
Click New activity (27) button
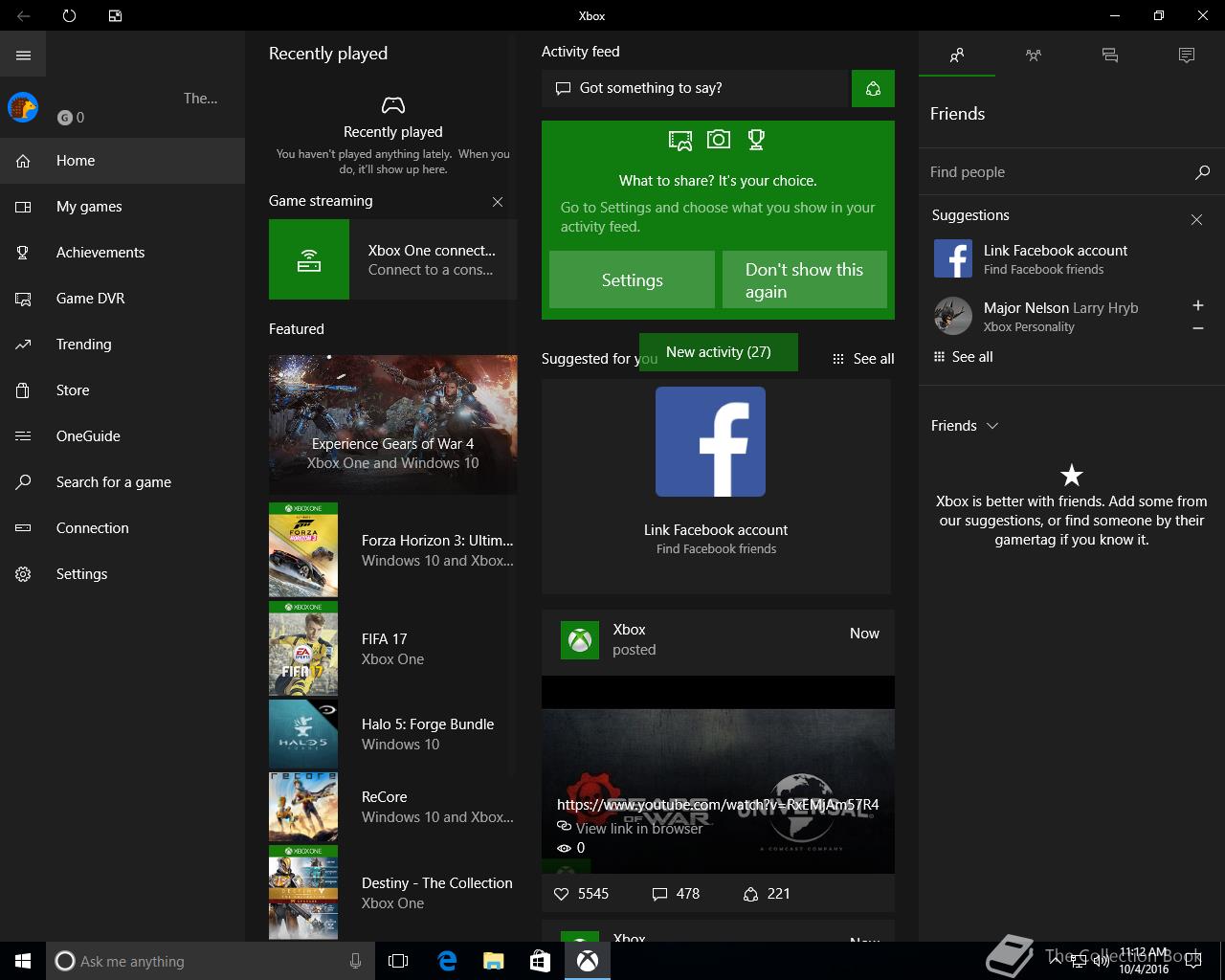[719, 351]
